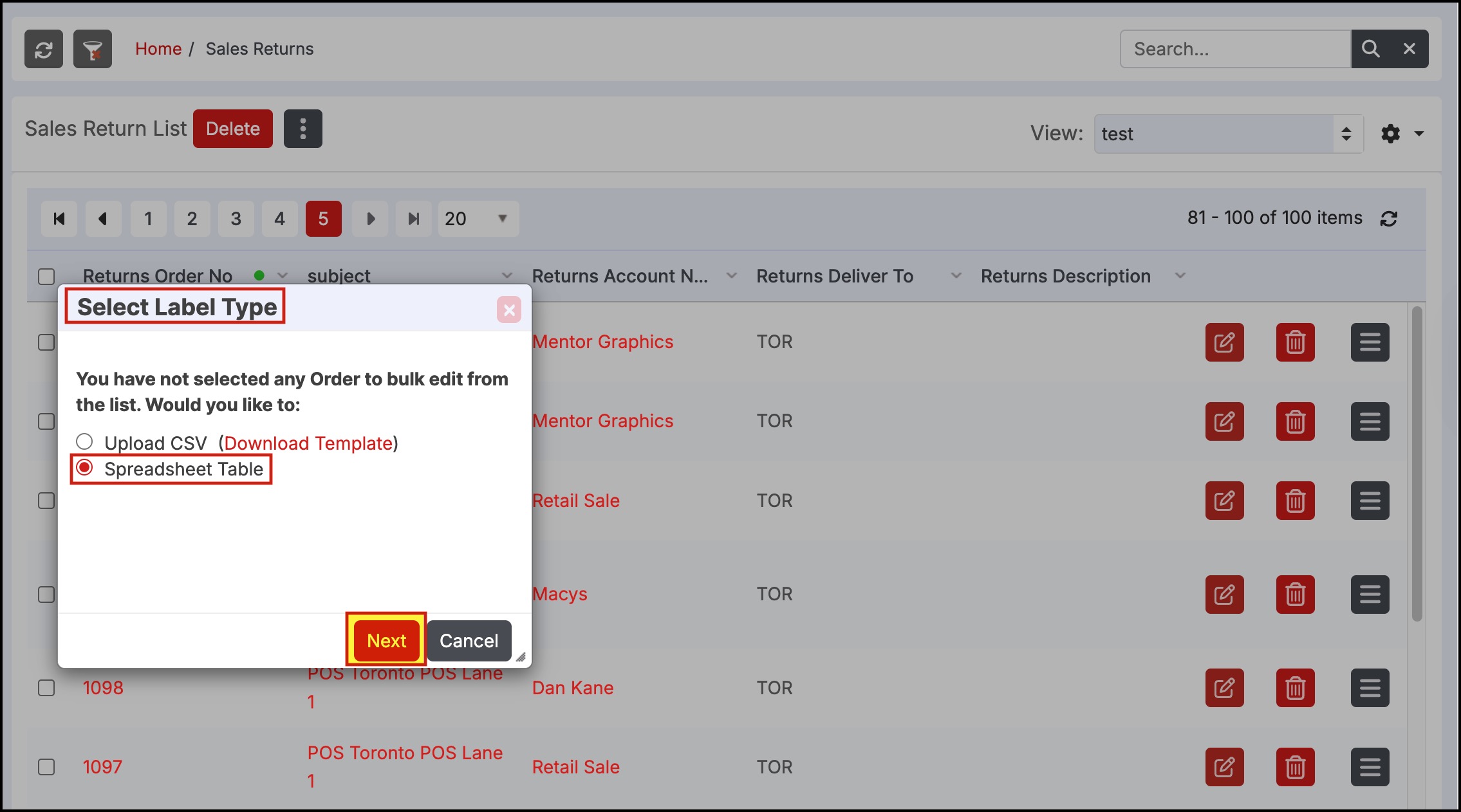Open the three-dot more actions menu
This screenshot has width=1461, height=812.
(x=302, y=129)
